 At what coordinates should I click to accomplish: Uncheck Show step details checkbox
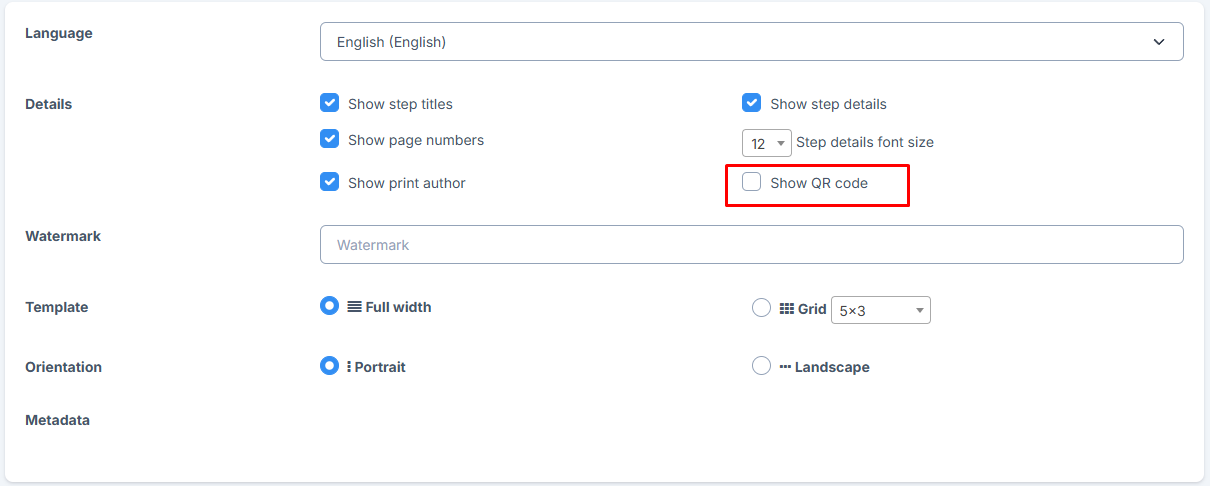[752, 103]
